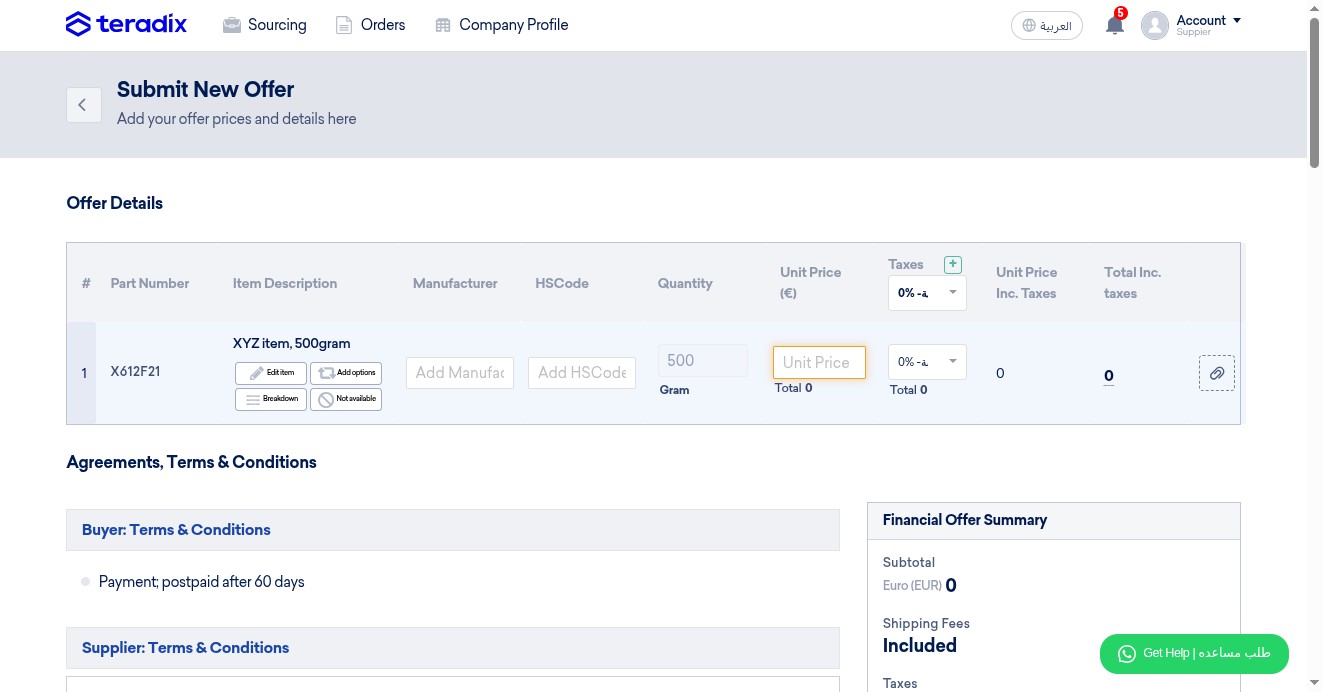Viewport: 1322px width, 692px height.
Task: Click the Add HSCode field
Action: point(582,373)
